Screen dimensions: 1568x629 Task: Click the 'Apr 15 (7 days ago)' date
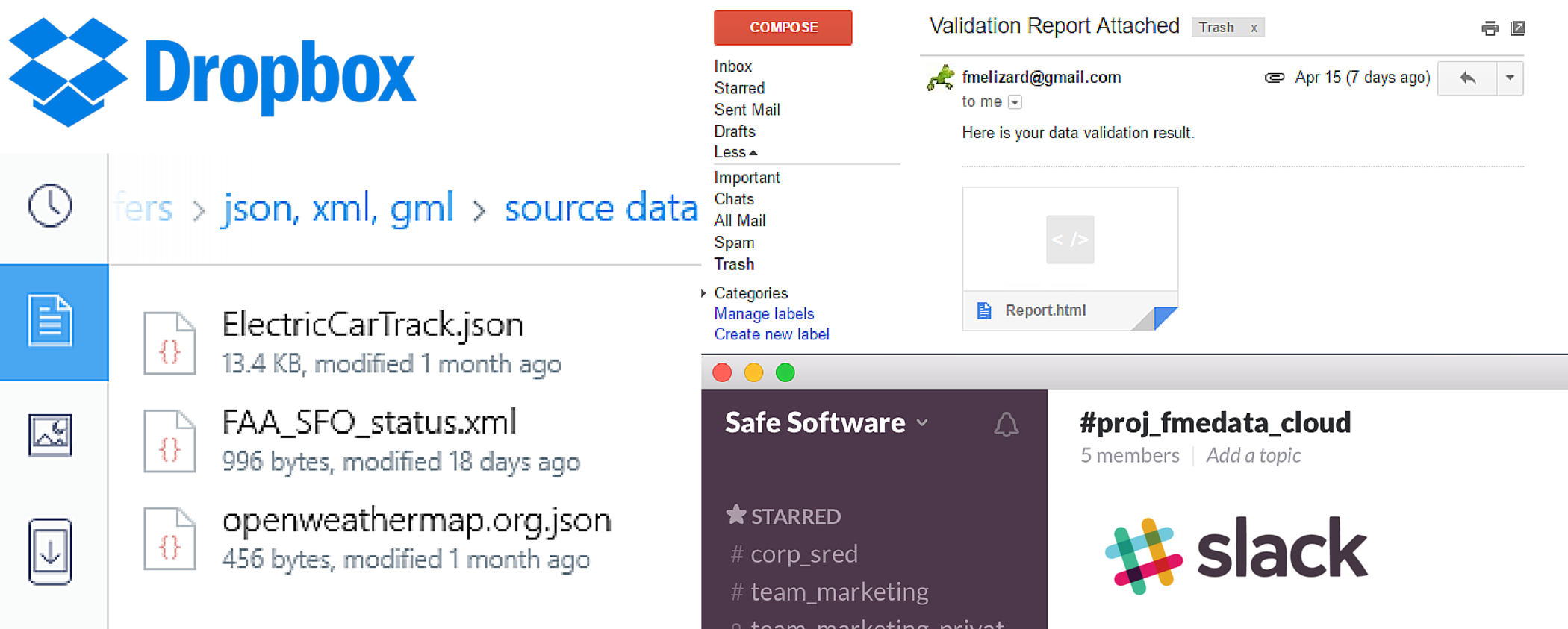[1362, 78]
